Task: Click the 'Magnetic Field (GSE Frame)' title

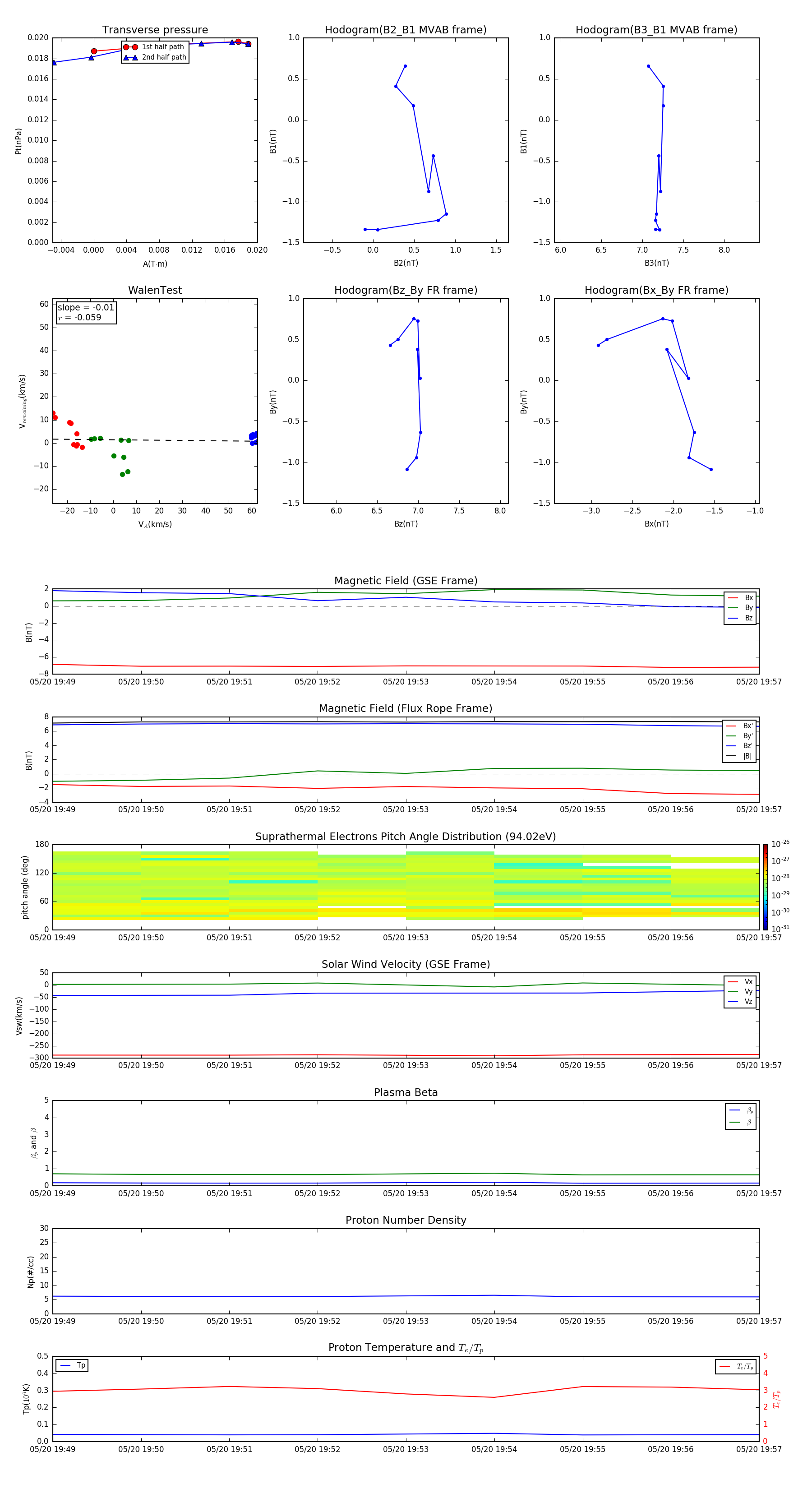Action: pos(406,581)
